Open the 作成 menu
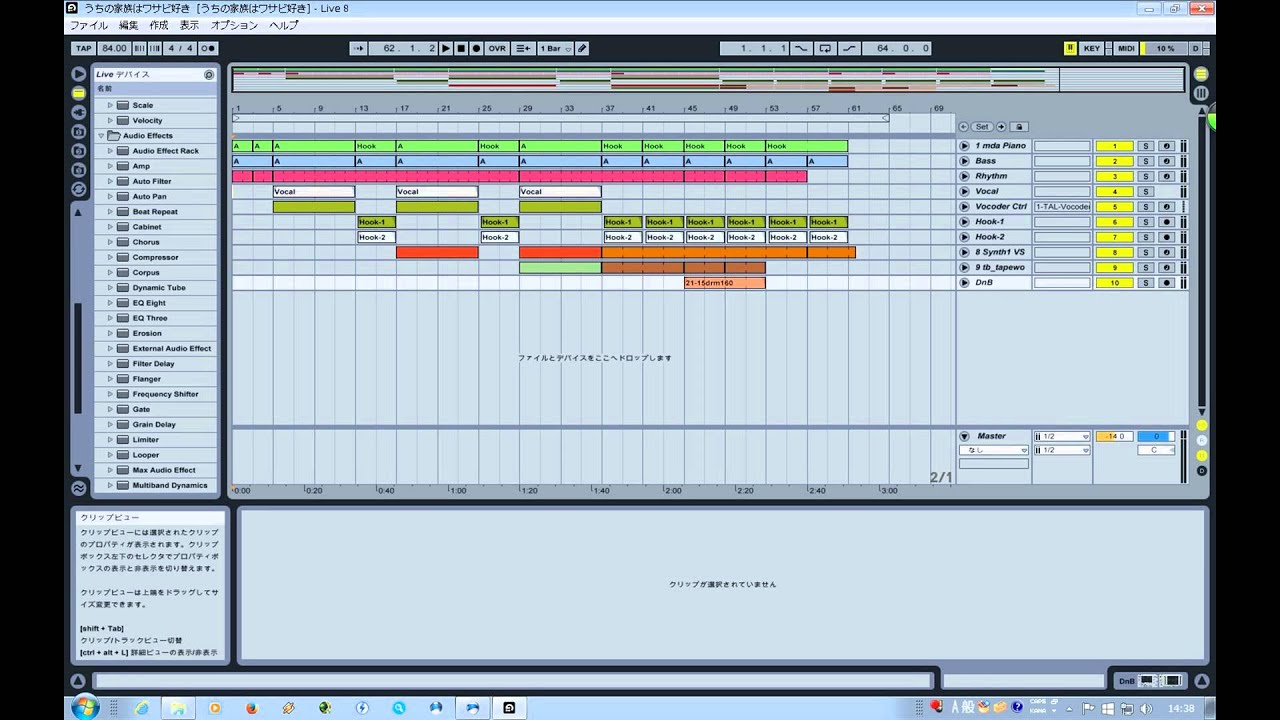 (x=159, y=25)
